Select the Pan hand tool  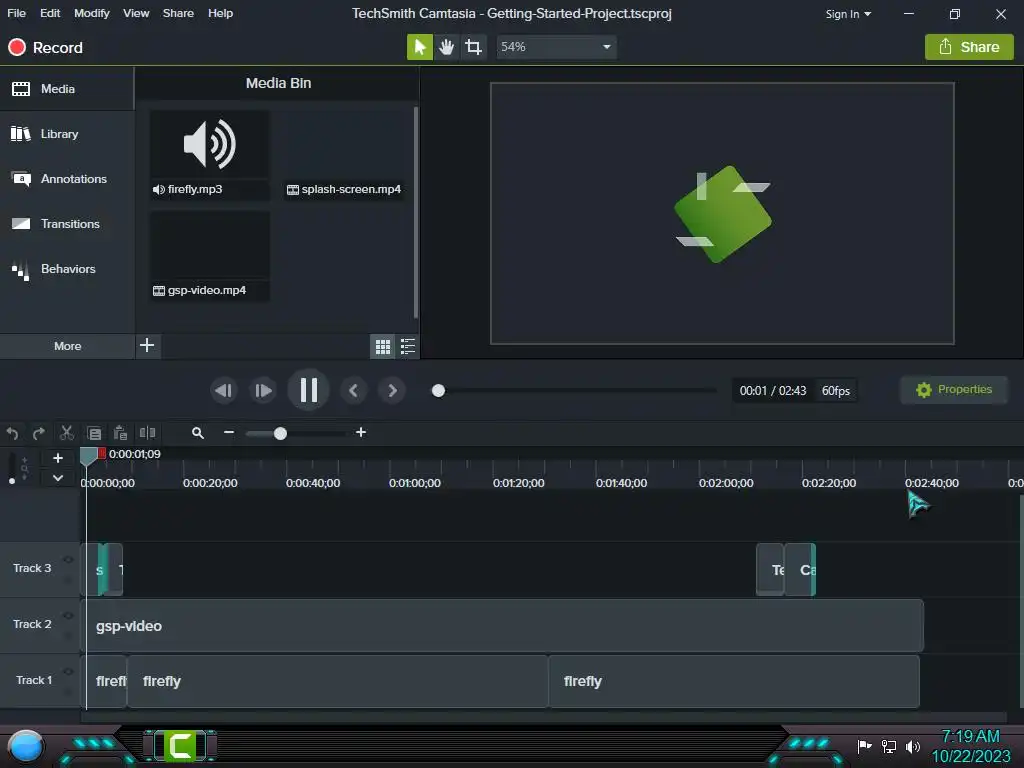tap(447, 47)
